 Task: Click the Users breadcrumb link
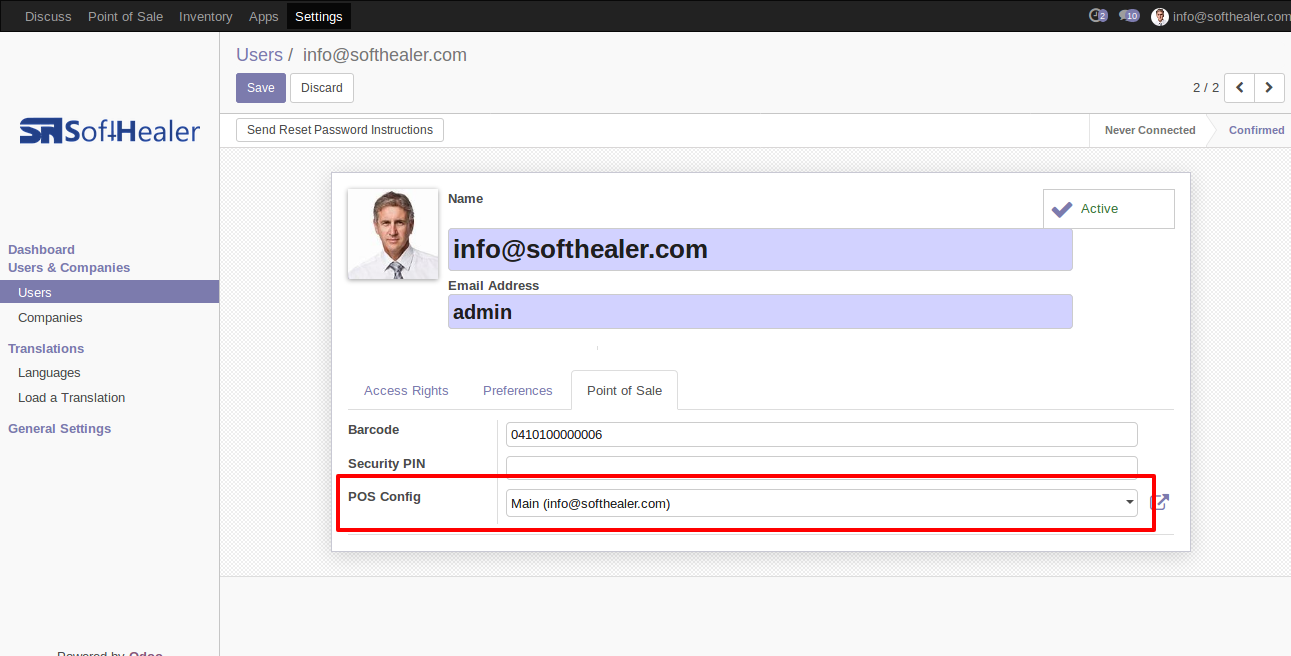259,55
